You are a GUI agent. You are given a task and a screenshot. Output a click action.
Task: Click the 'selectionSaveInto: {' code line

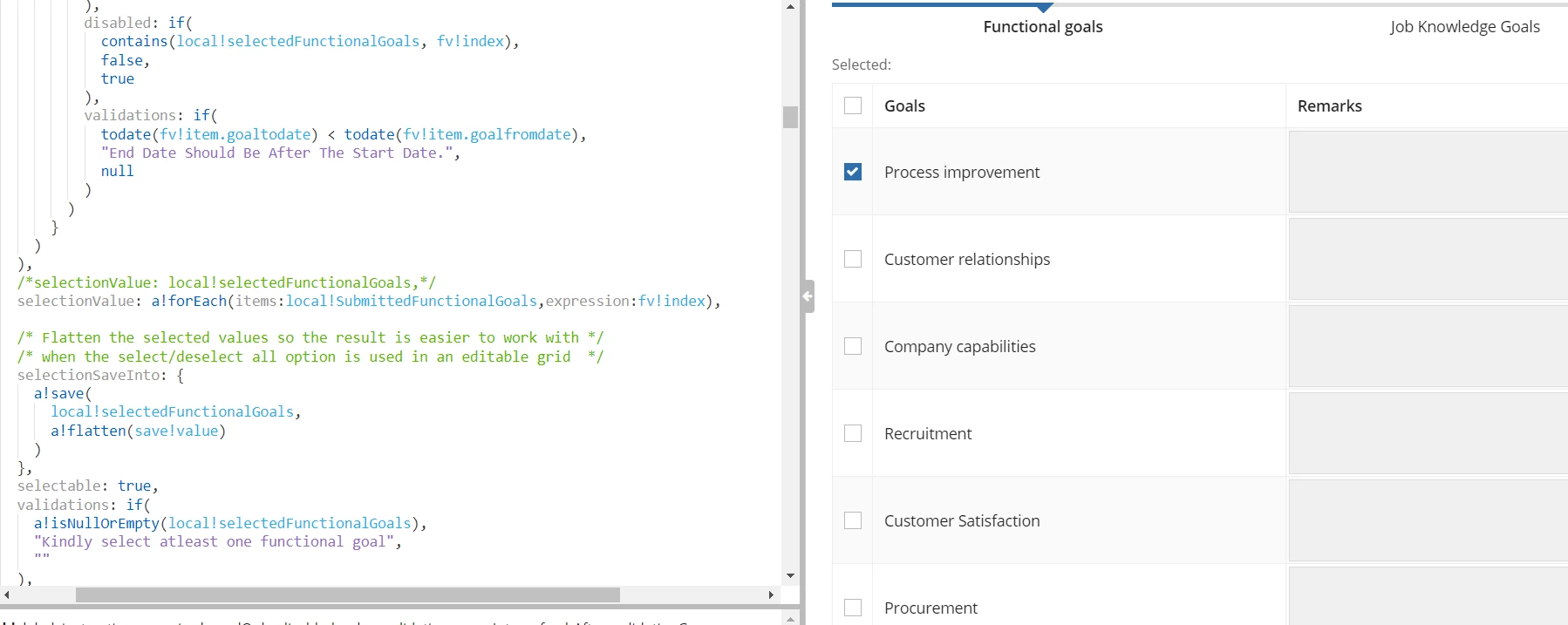point(101,375)
